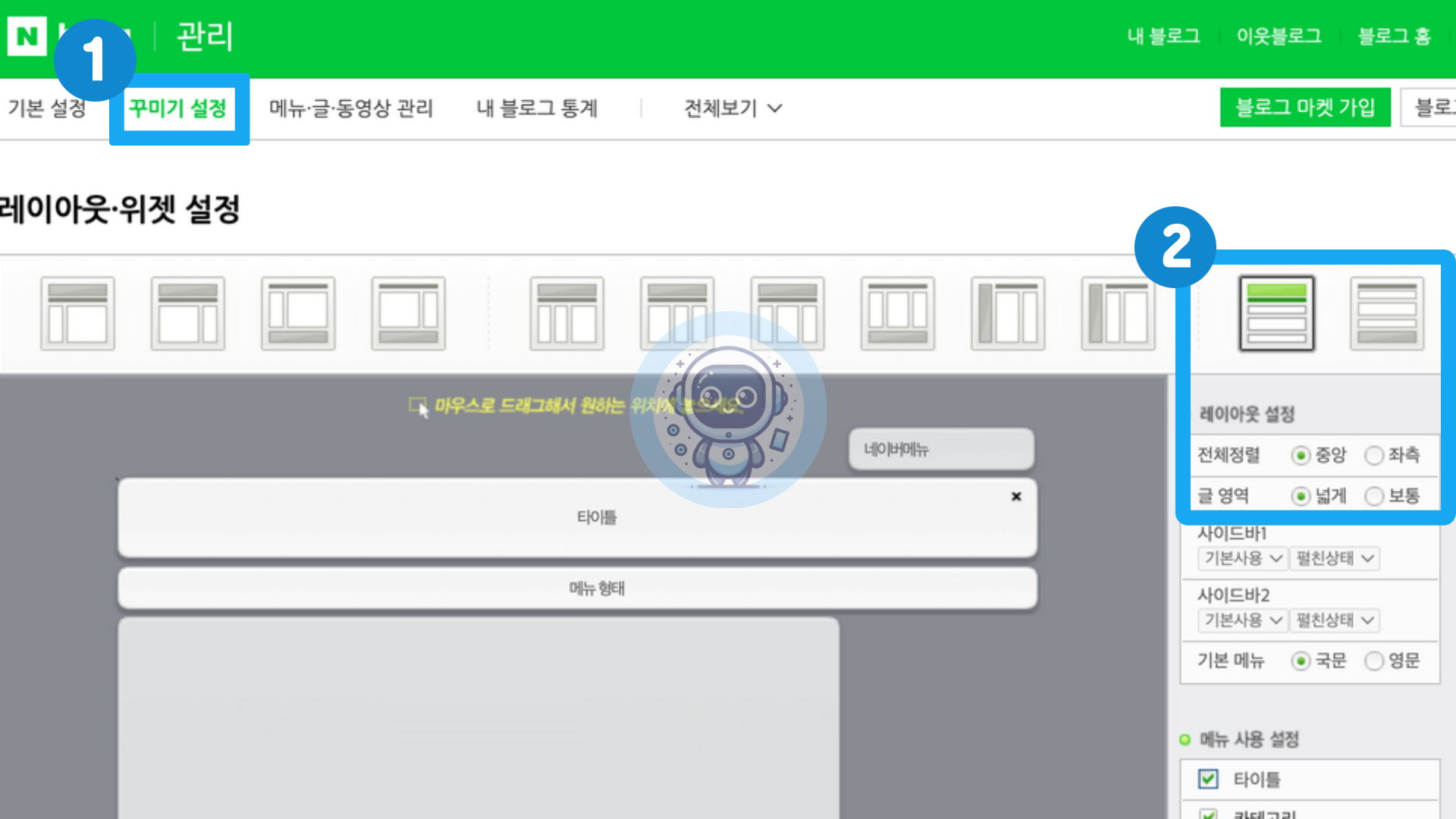Open the 꾸미기 설정 tab
The image size is (1456, 819).
click(178, 108)
